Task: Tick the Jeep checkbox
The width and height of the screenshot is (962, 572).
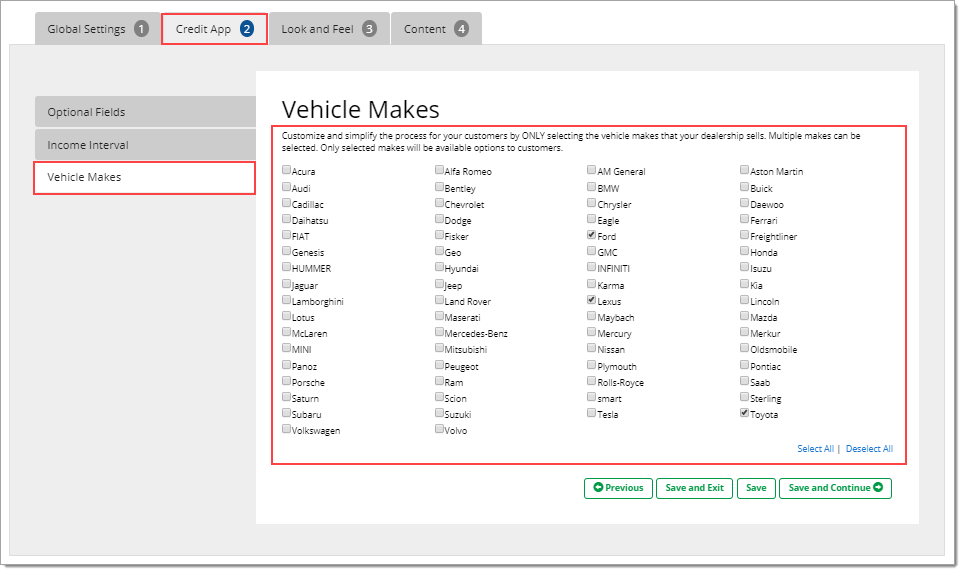Action: 439,284
